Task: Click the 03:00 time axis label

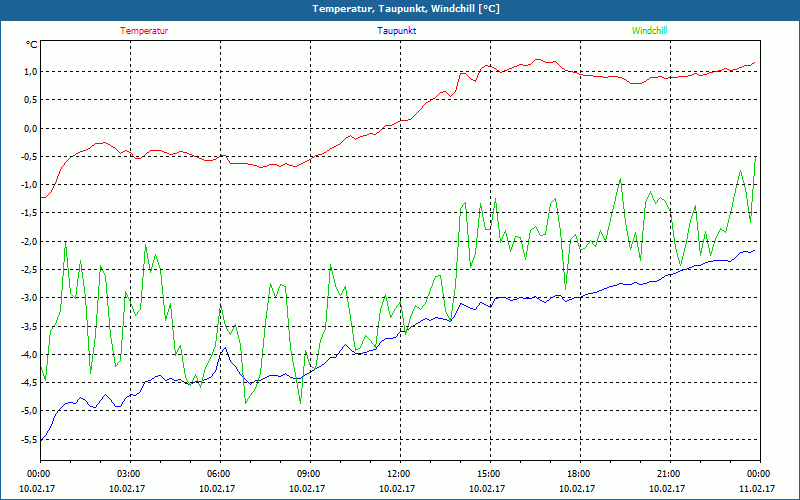Action: (127, 474)
